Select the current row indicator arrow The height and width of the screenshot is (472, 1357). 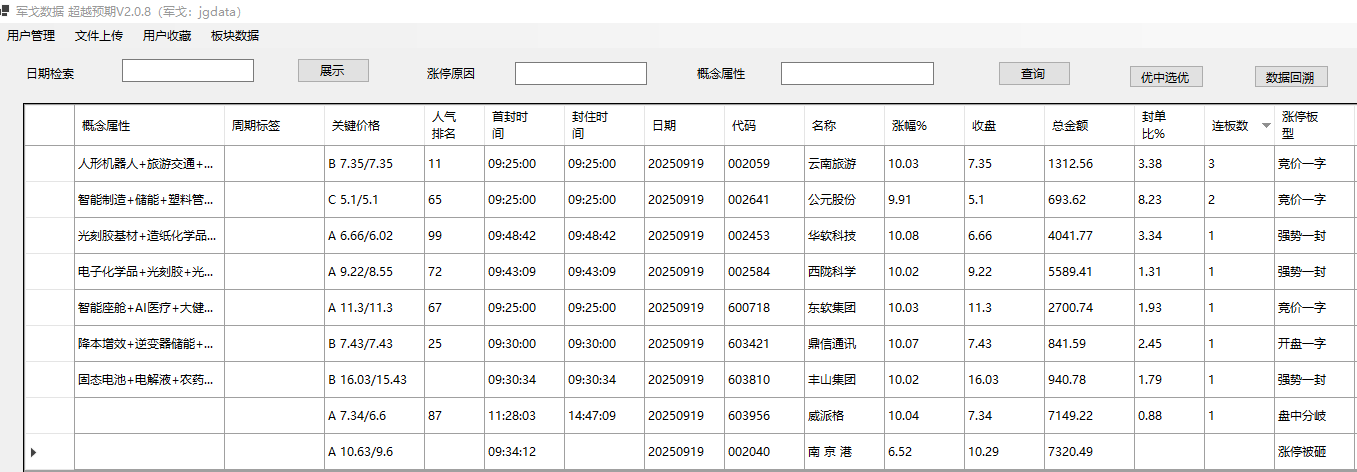[34, 452]
